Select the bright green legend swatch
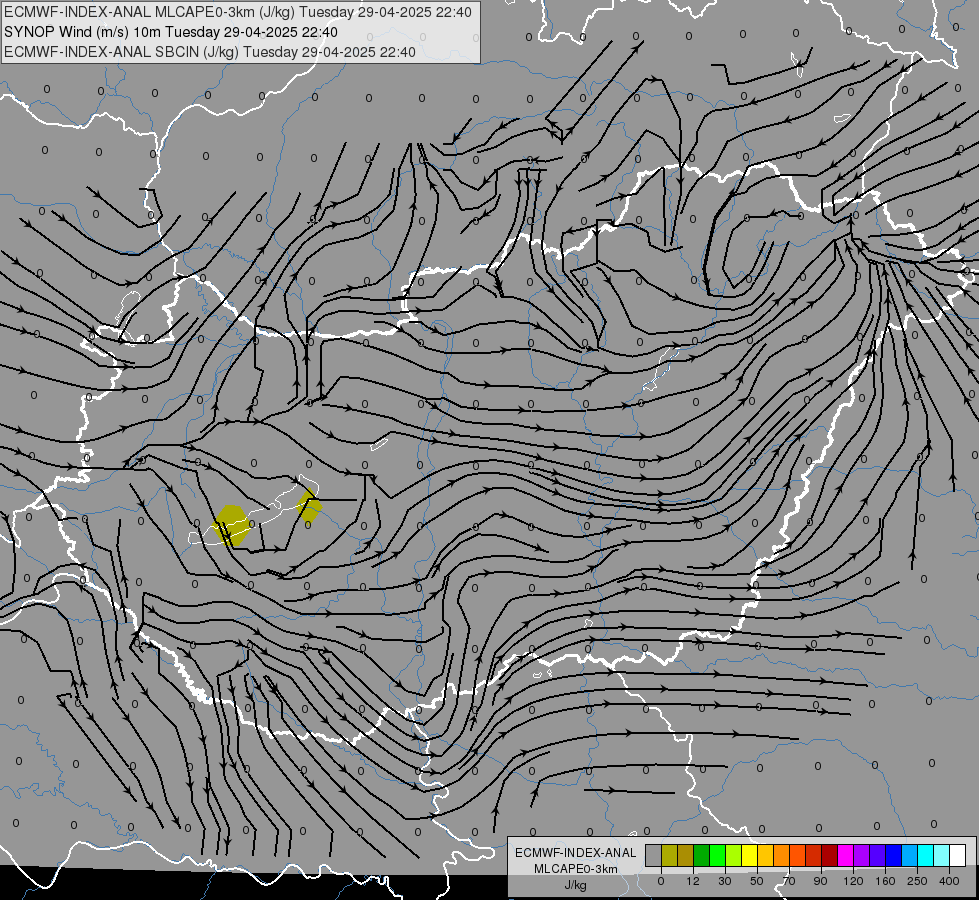 click(x=717, y=855)
